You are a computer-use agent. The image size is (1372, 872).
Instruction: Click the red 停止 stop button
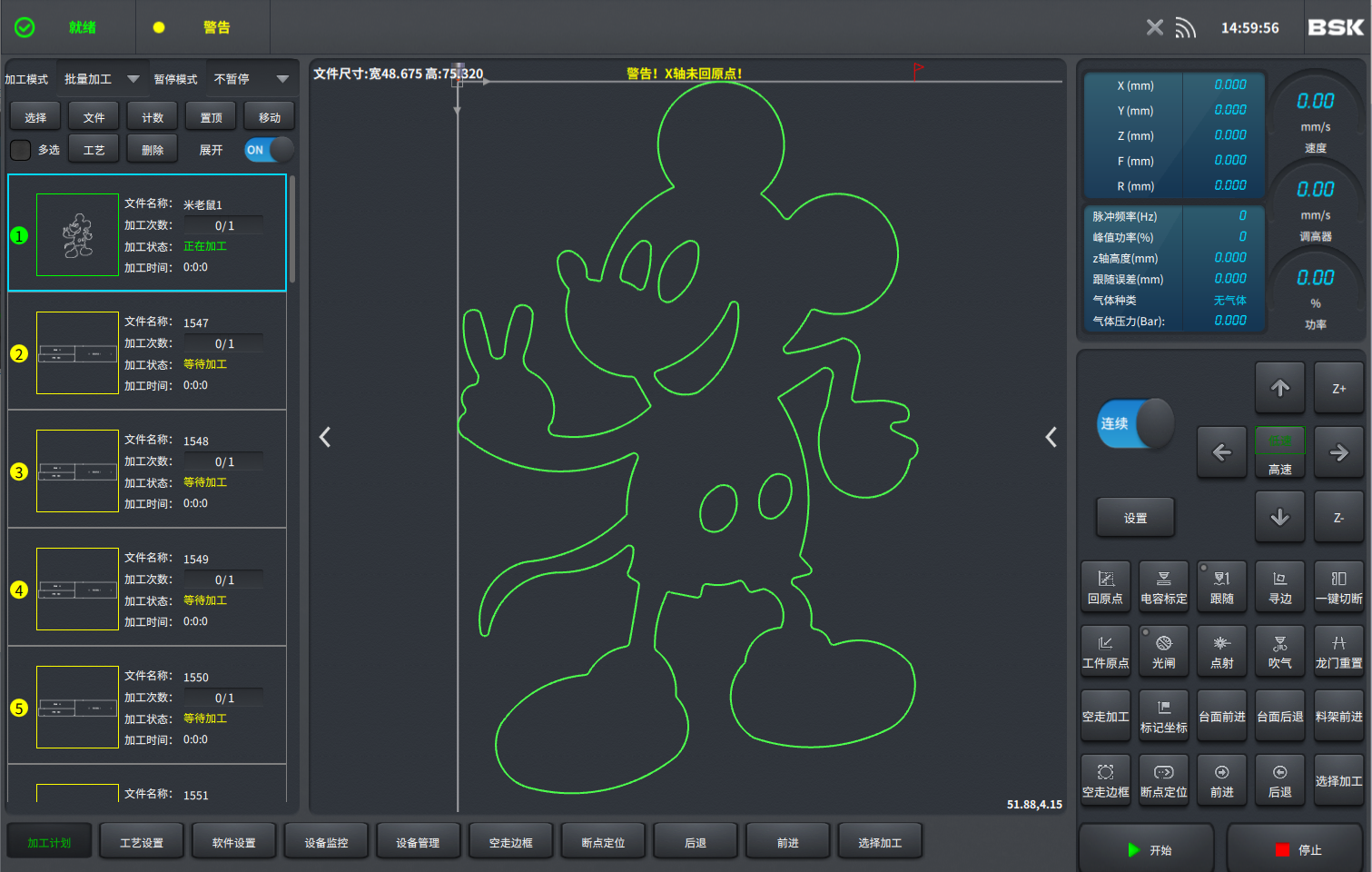click(1297, 850)
